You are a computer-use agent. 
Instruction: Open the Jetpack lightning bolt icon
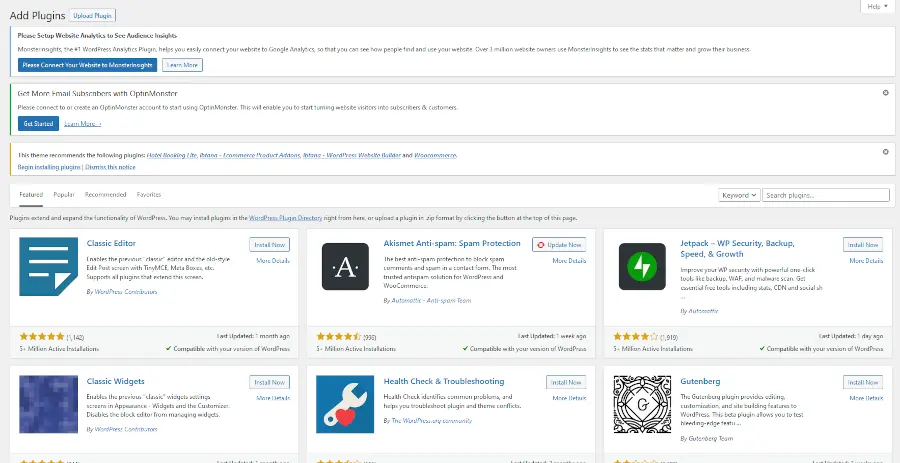click(x=642, y=266)
